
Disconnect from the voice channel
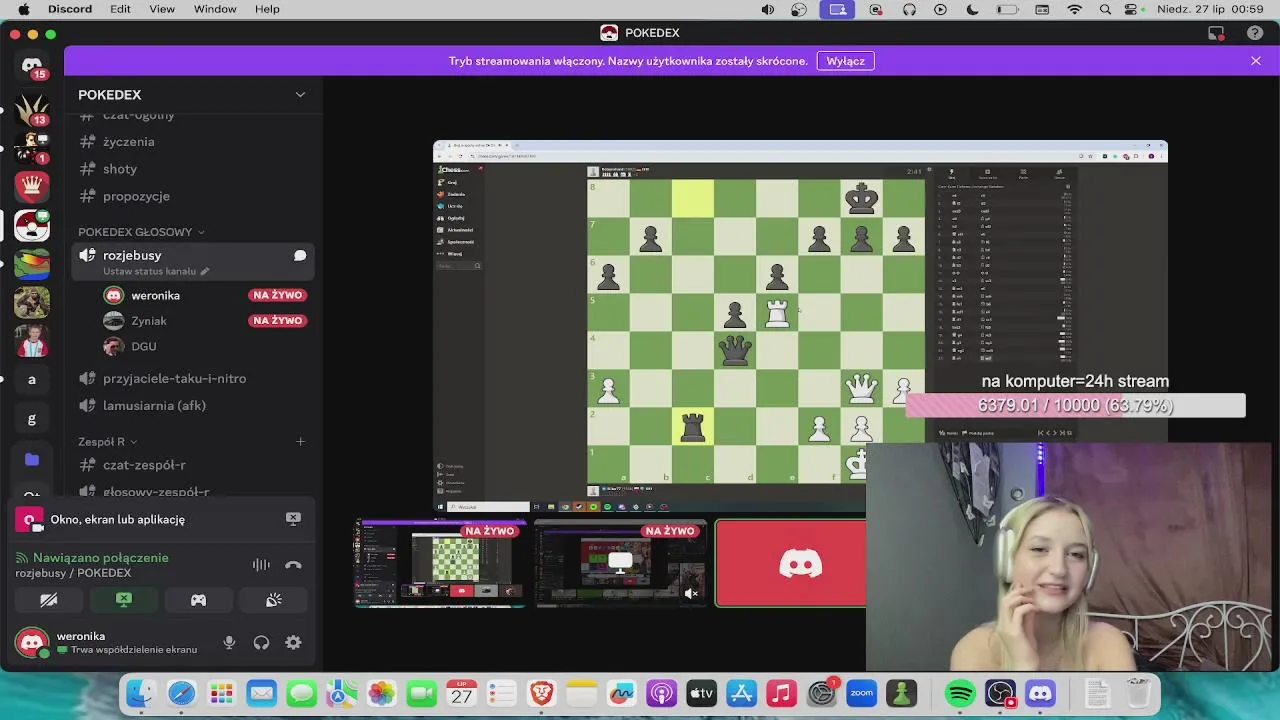pos(293,565)
